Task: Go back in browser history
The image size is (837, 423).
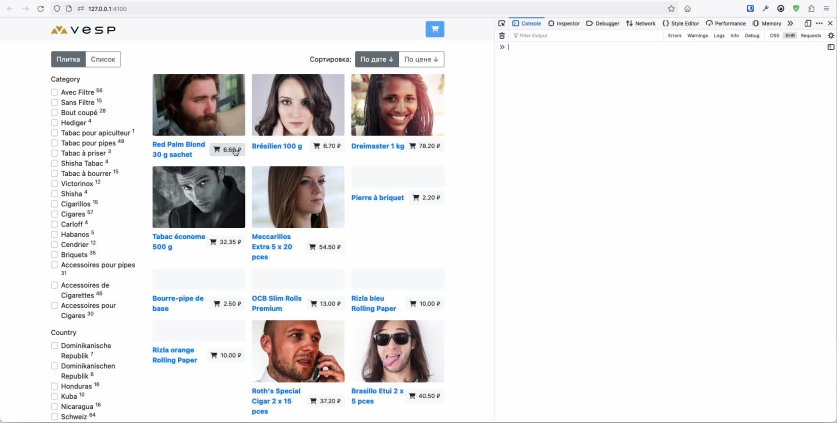Action: click(10, 9)
